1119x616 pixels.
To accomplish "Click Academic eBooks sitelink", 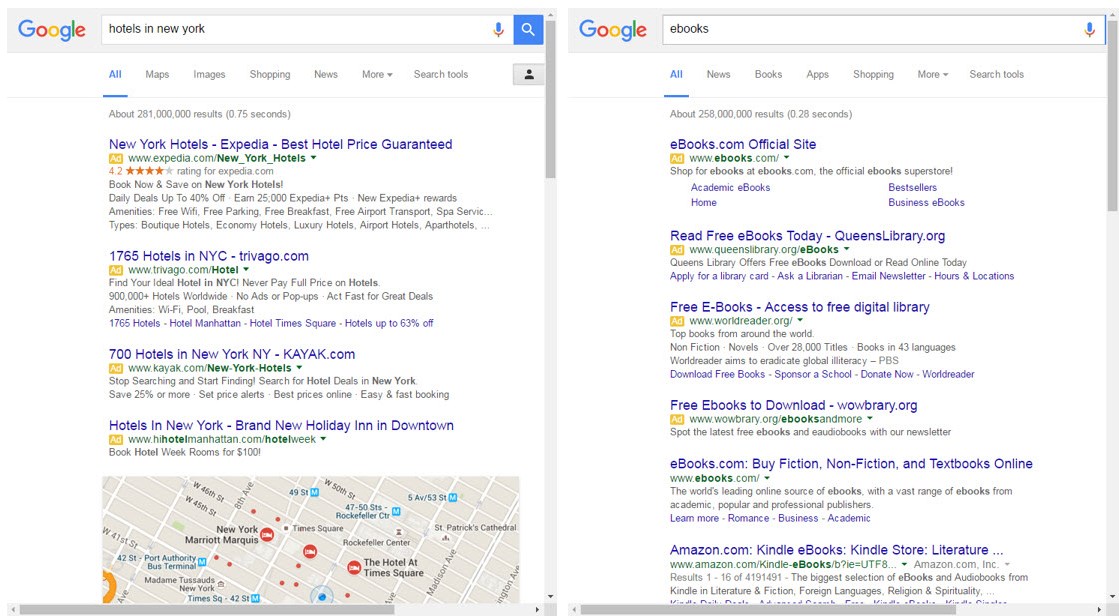I will [x=730, y=188].
